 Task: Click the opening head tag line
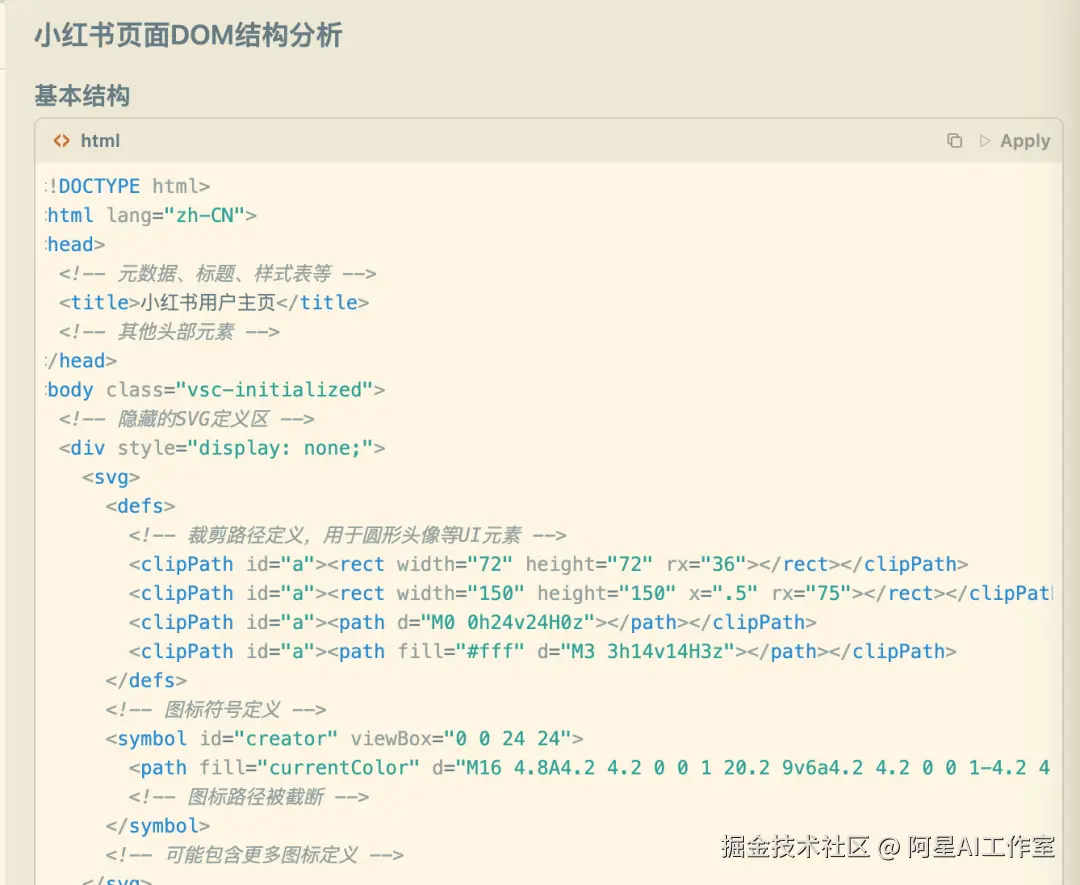point(76,244)
